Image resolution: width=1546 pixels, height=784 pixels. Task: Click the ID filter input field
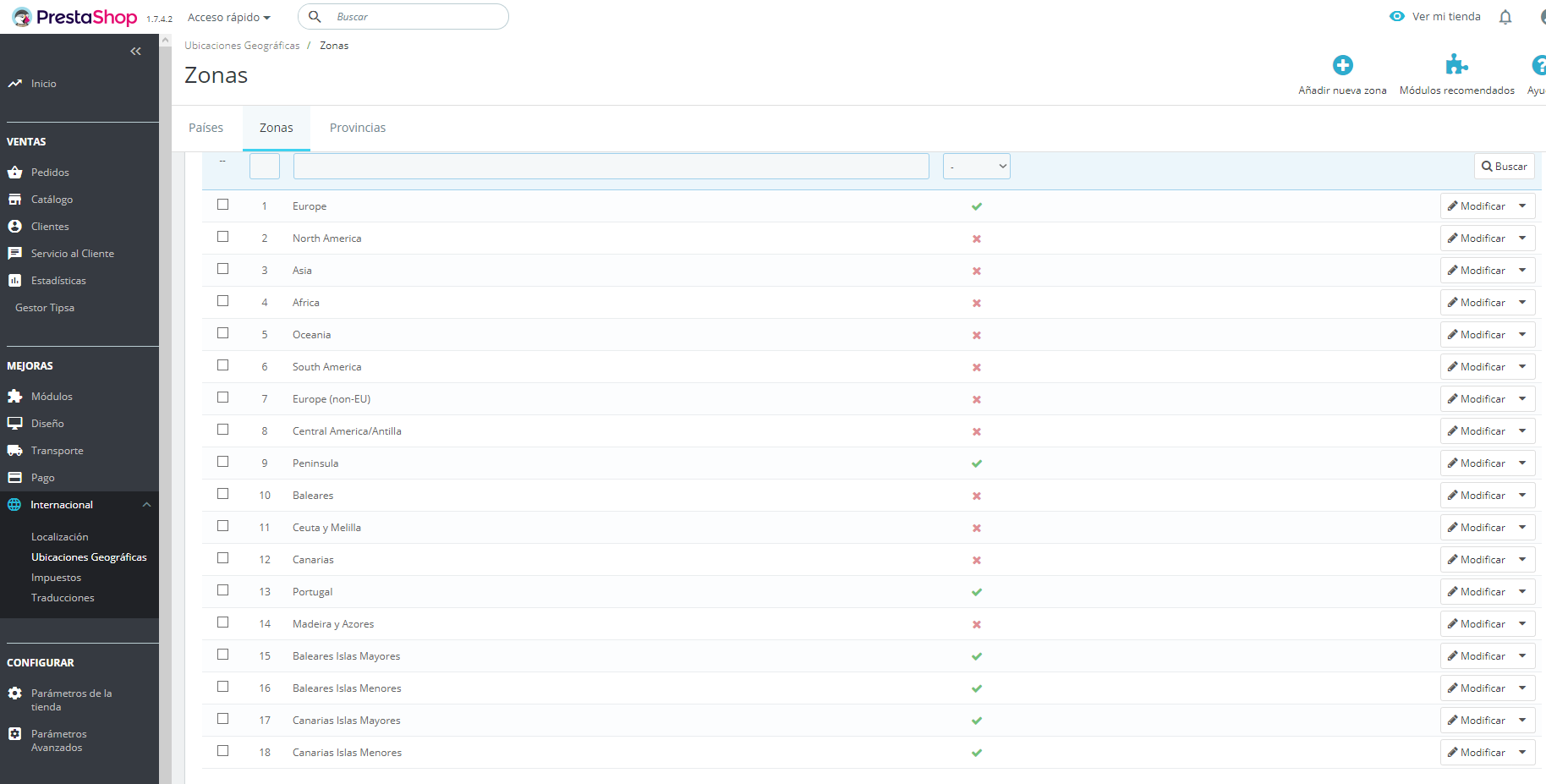[265, 167]
